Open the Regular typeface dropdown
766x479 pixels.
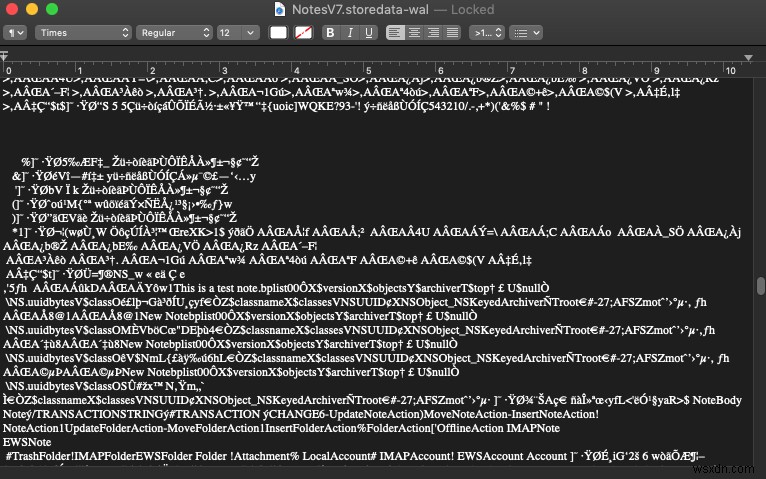(x=174, y=33)
